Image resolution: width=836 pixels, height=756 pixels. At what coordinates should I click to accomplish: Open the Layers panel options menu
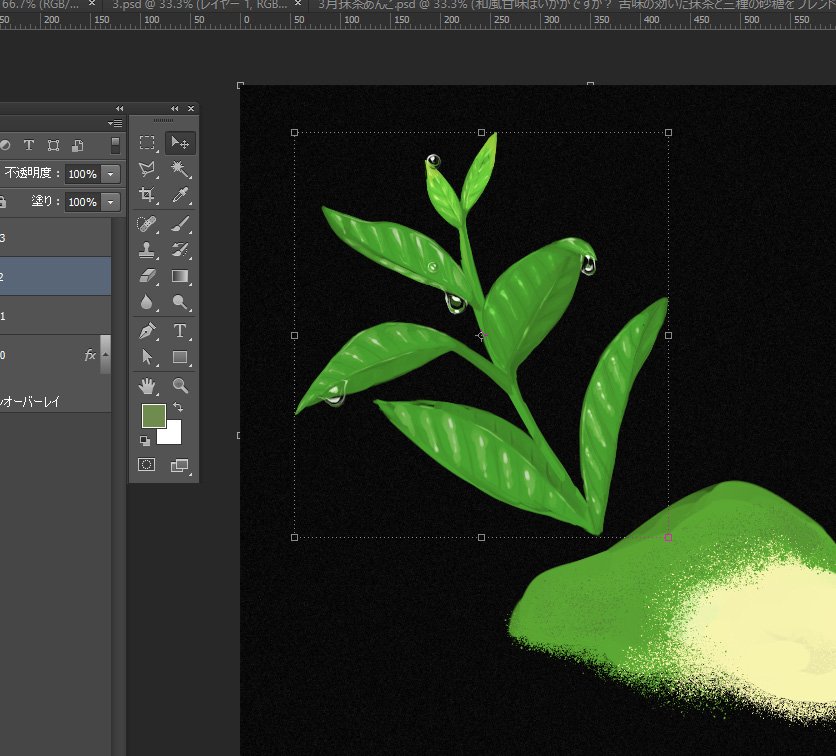(115, 123)
